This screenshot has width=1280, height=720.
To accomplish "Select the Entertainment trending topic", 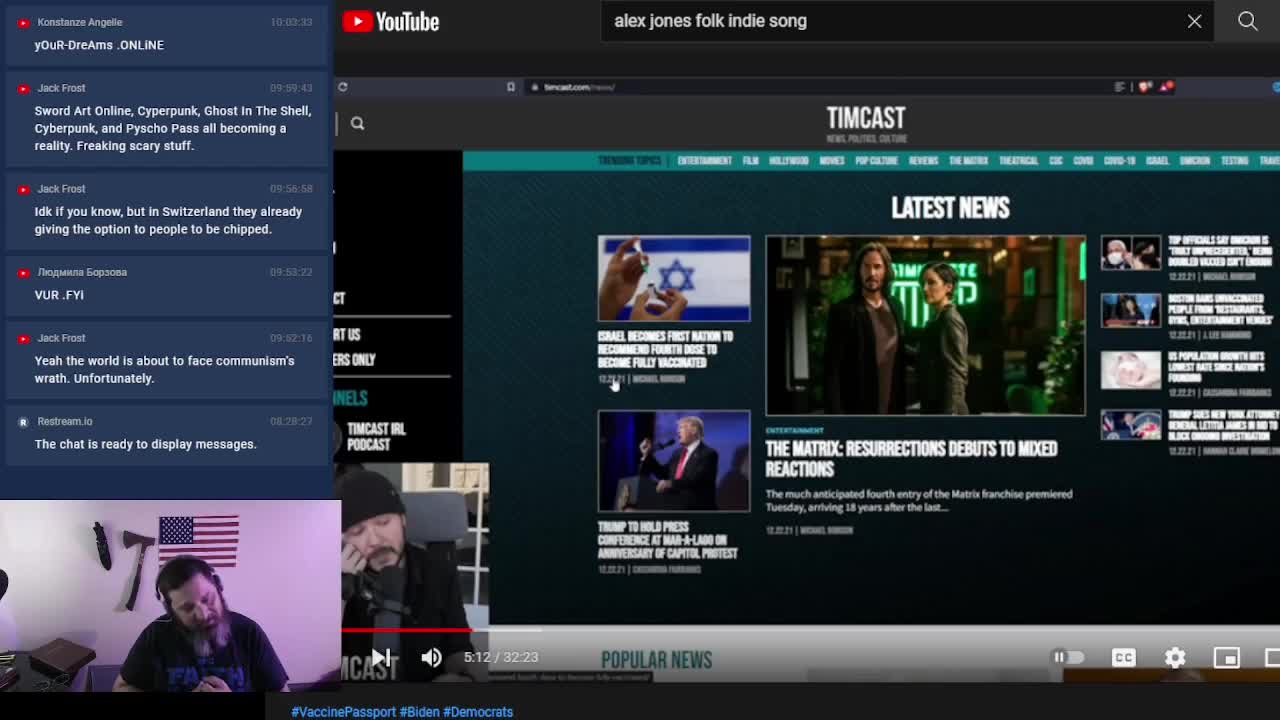I will click(704, 161).
